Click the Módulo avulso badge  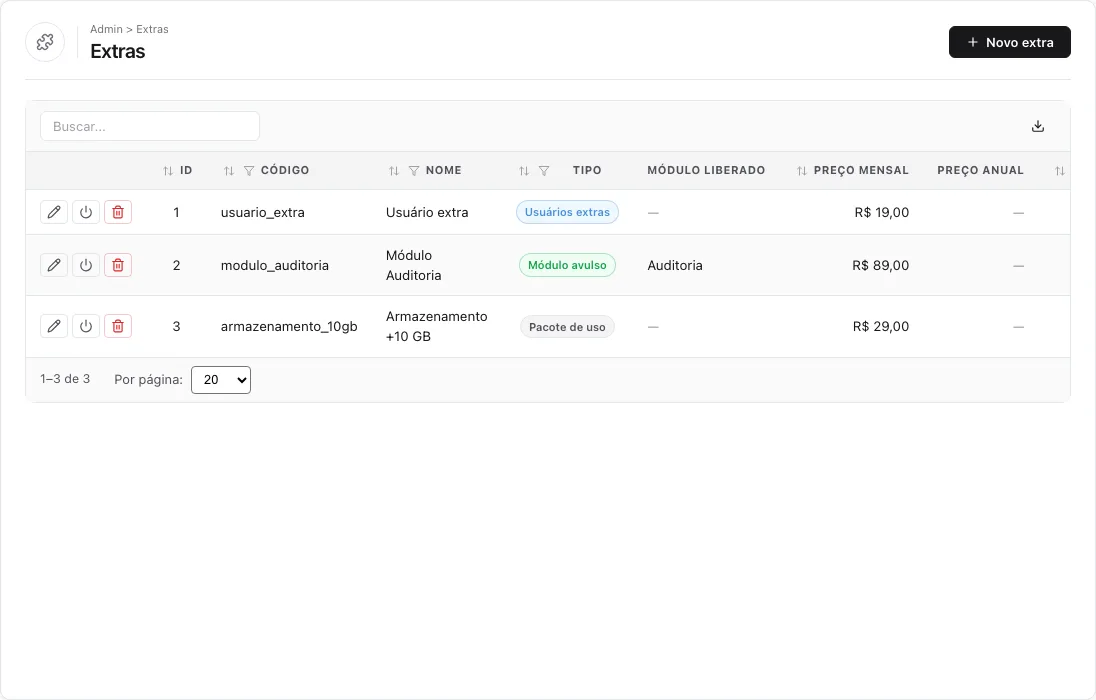click(x=567, y=265)
